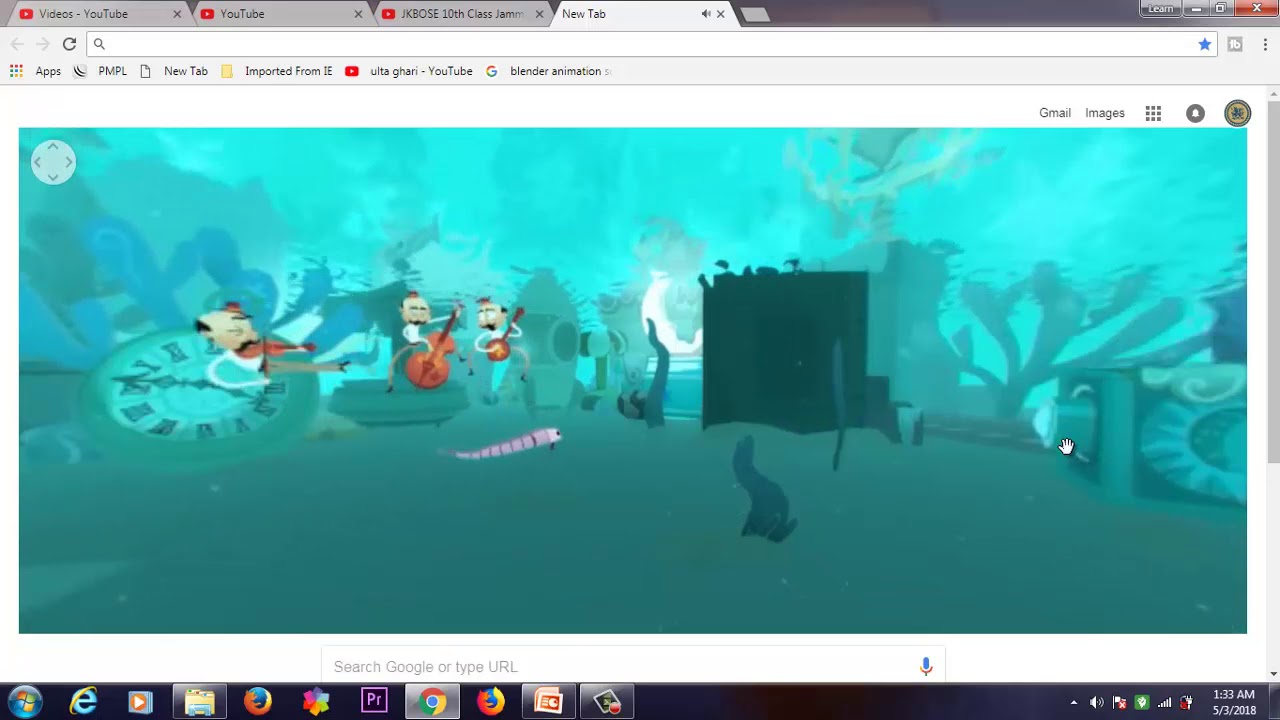1280x720 pixels.
Task: Open the system volume icon
Action: [x=1097, y=702]
